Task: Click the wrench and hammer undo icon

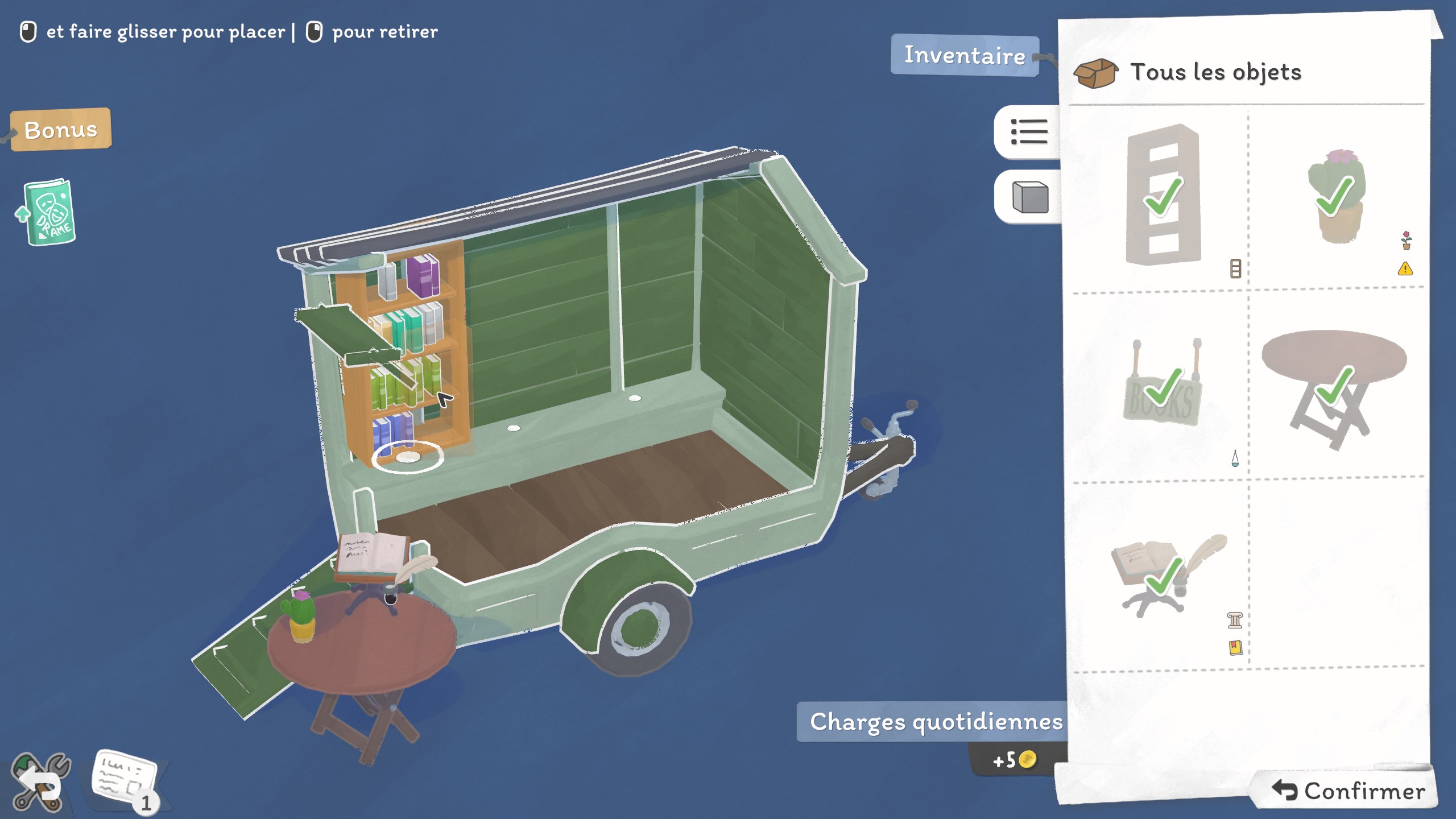Action: pos(40,782)
